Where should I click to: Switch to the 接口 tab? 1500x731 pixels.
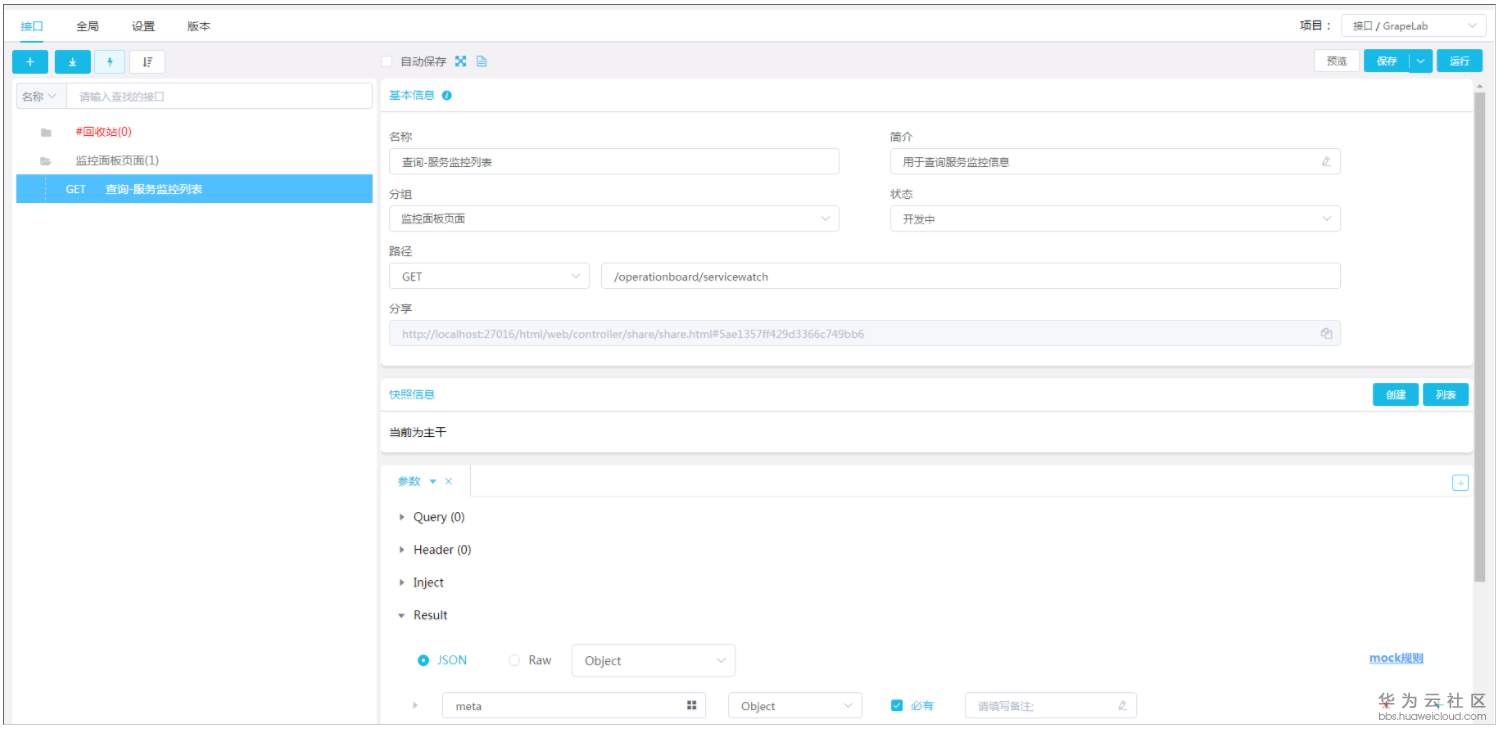pos(32,26)
